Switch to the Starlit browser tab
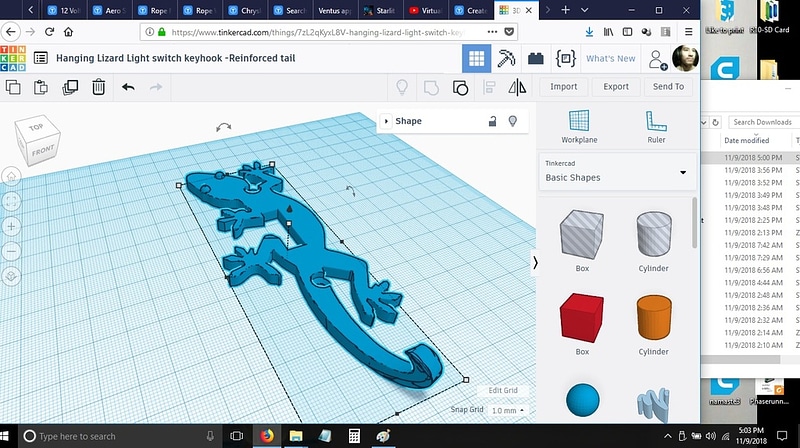Viewport: 800px width, 448px height. 380,10
